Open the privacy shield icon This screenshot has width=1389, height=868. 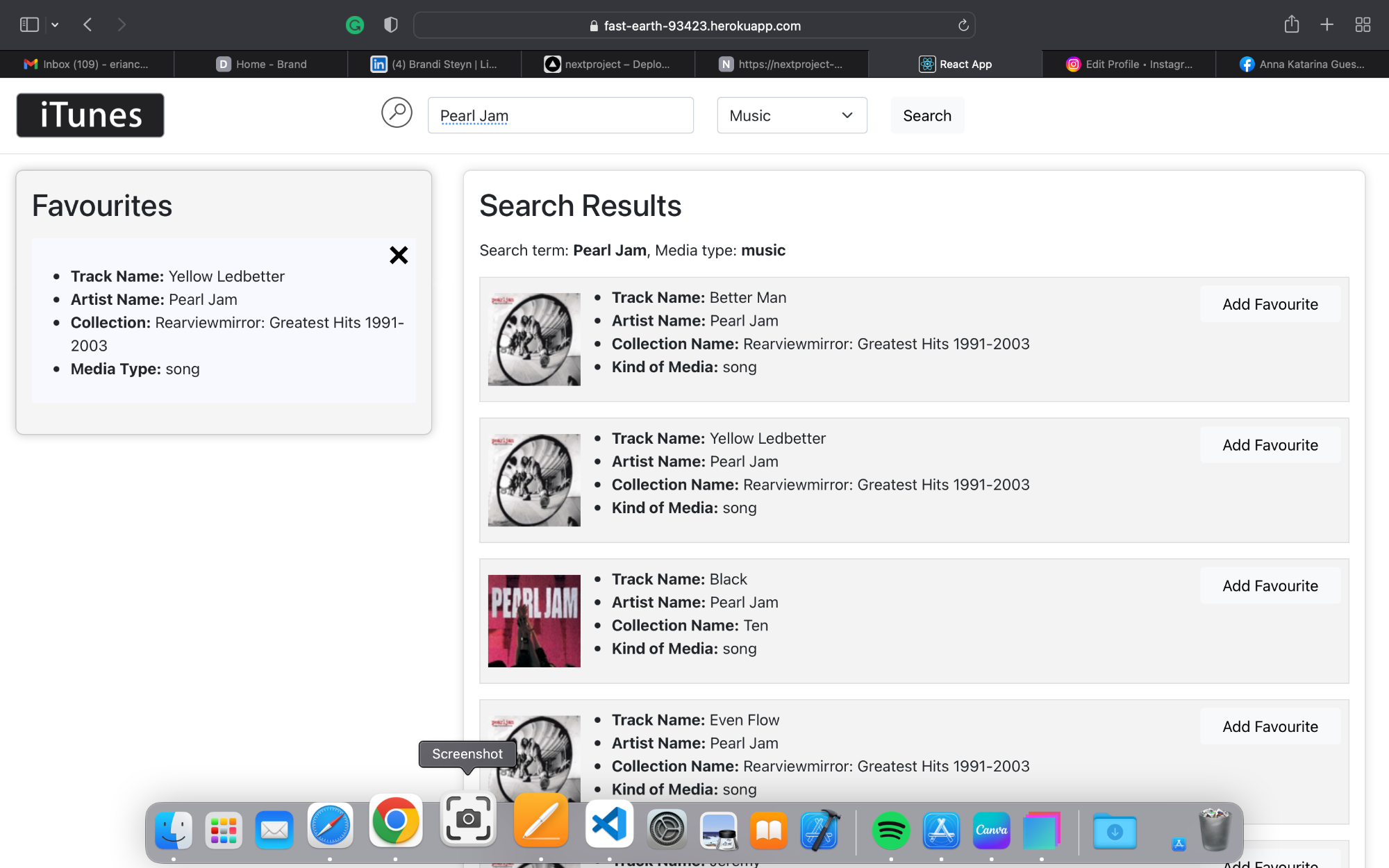[391, 26]
